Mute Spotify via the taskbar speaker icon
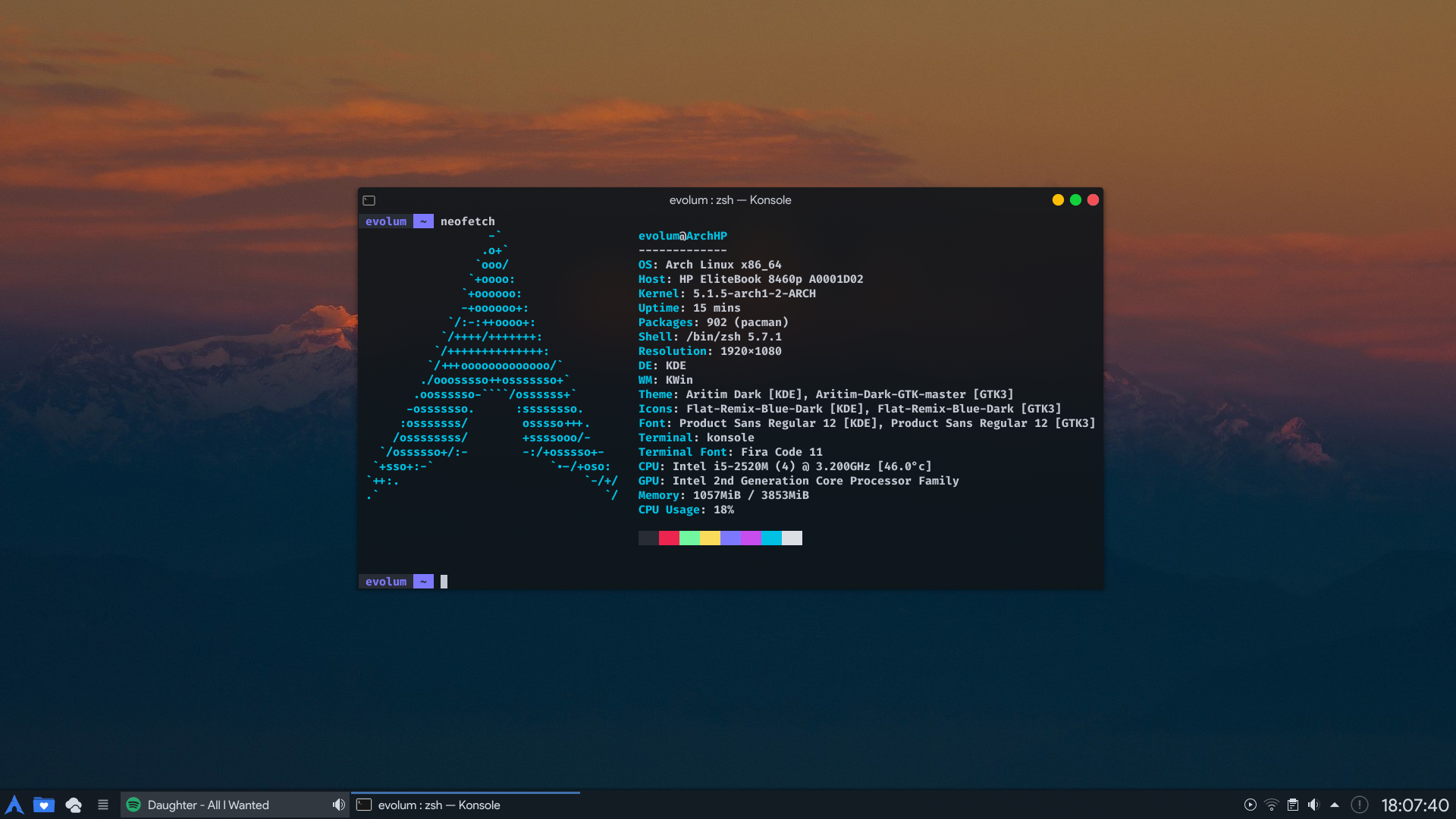 point(338,805)
